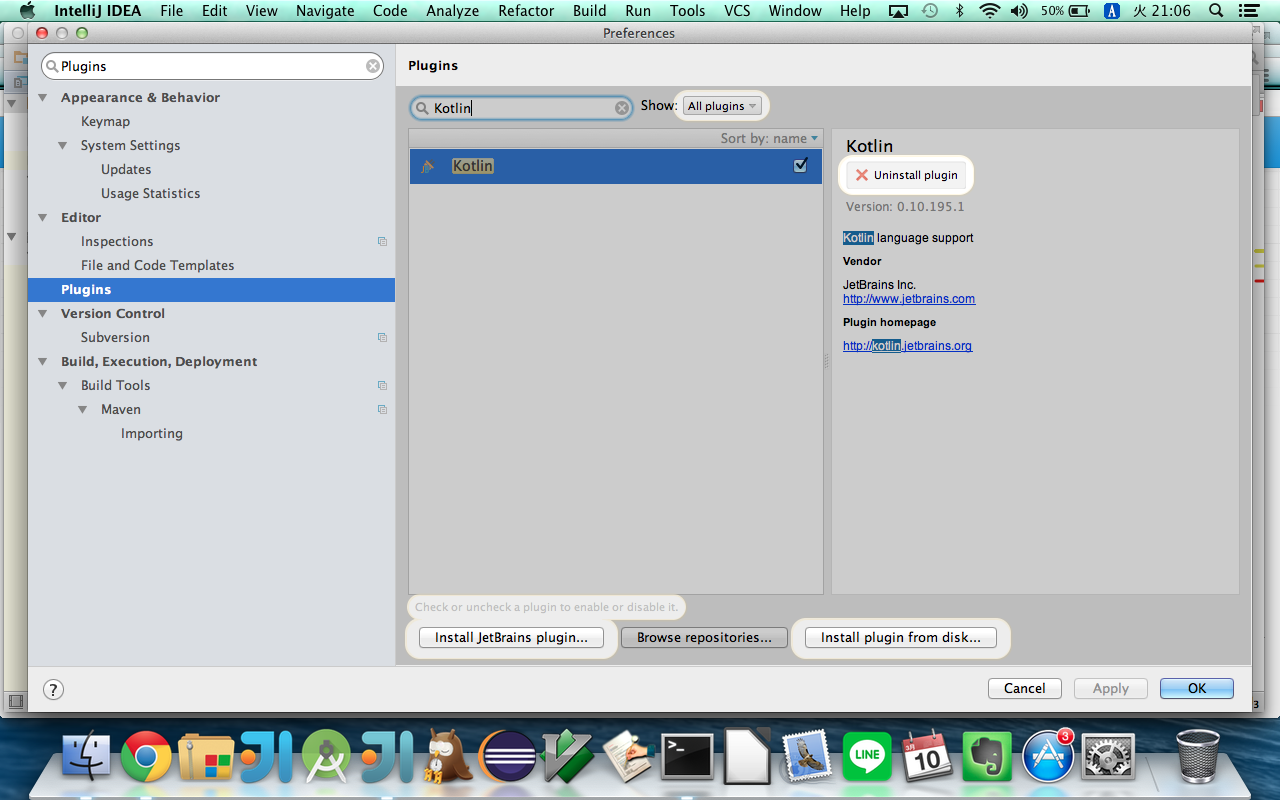Click the OK button
Viewport: 1280px width, 800px height.
pyautogui.click(x=1197, y=688)
